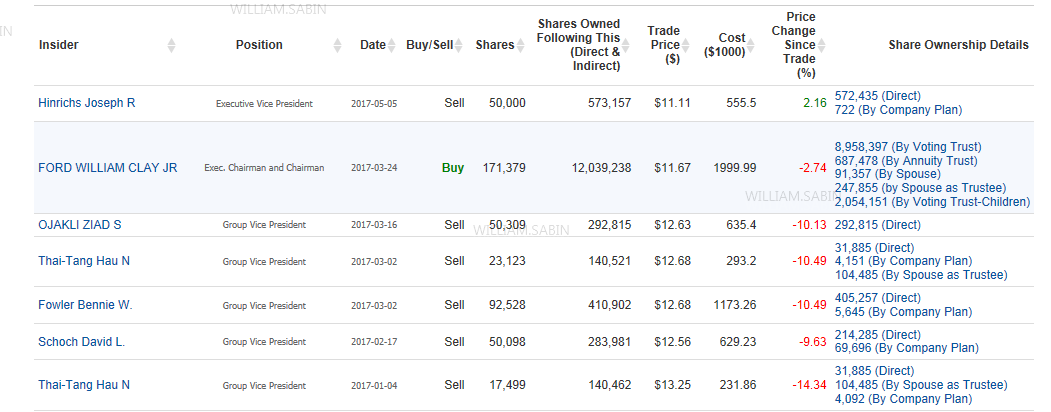Screen dimensions: 1051x412
Task: Select the Share Ownership Details header
Action: coord(959,45)
